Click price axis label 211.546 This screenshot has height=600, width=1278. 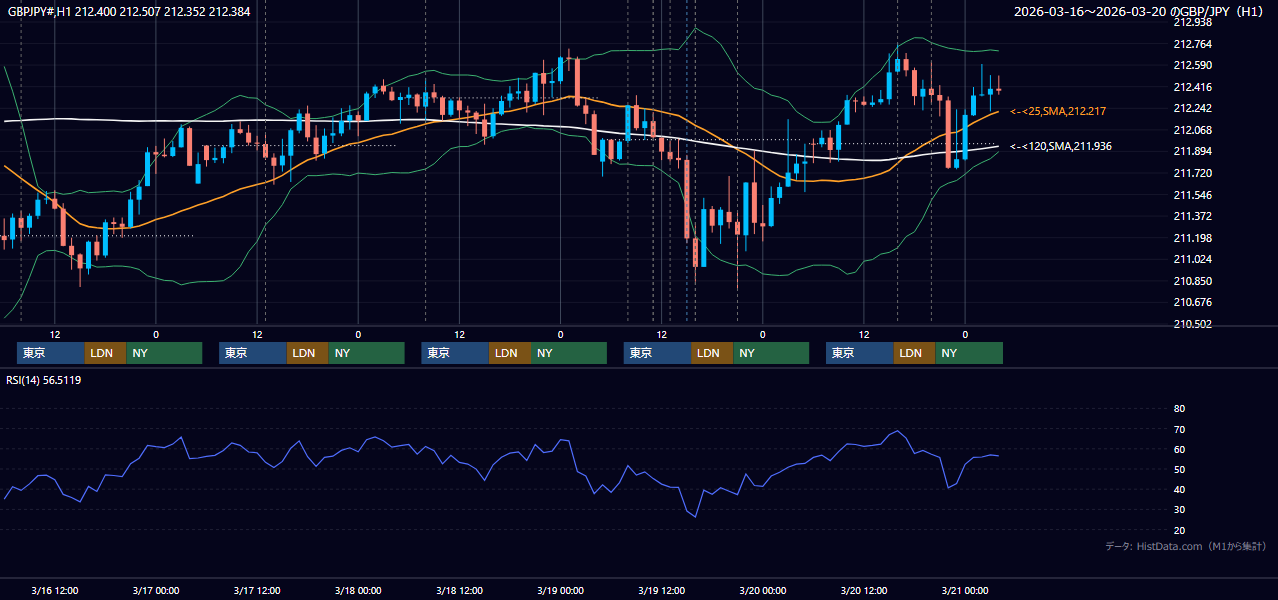point(1192,195)
